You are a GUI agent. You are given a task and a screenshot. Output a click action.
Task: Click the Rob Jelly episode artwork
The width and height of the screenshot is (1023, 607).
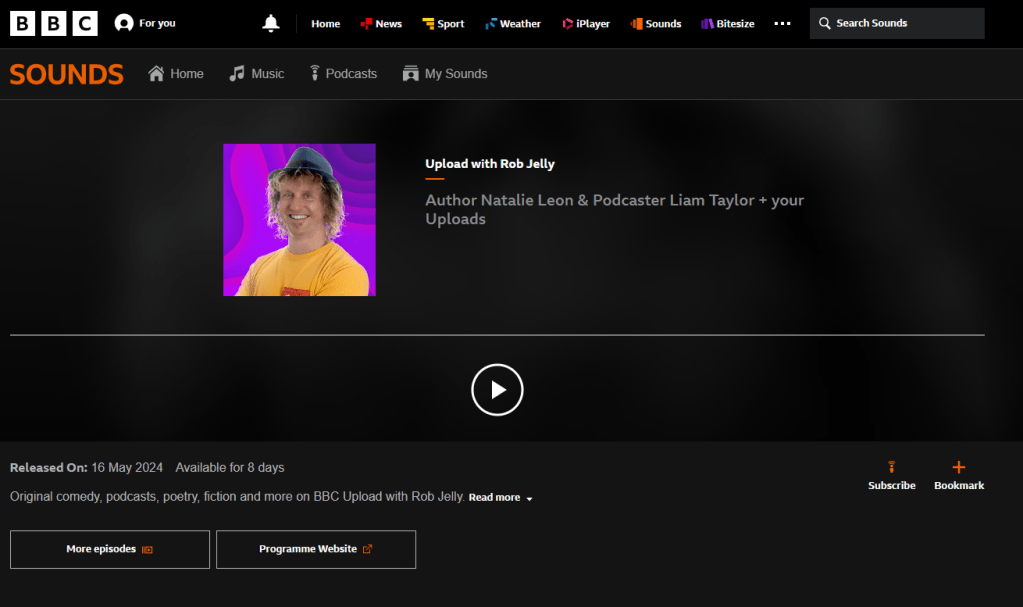click(x=299, y=220)
